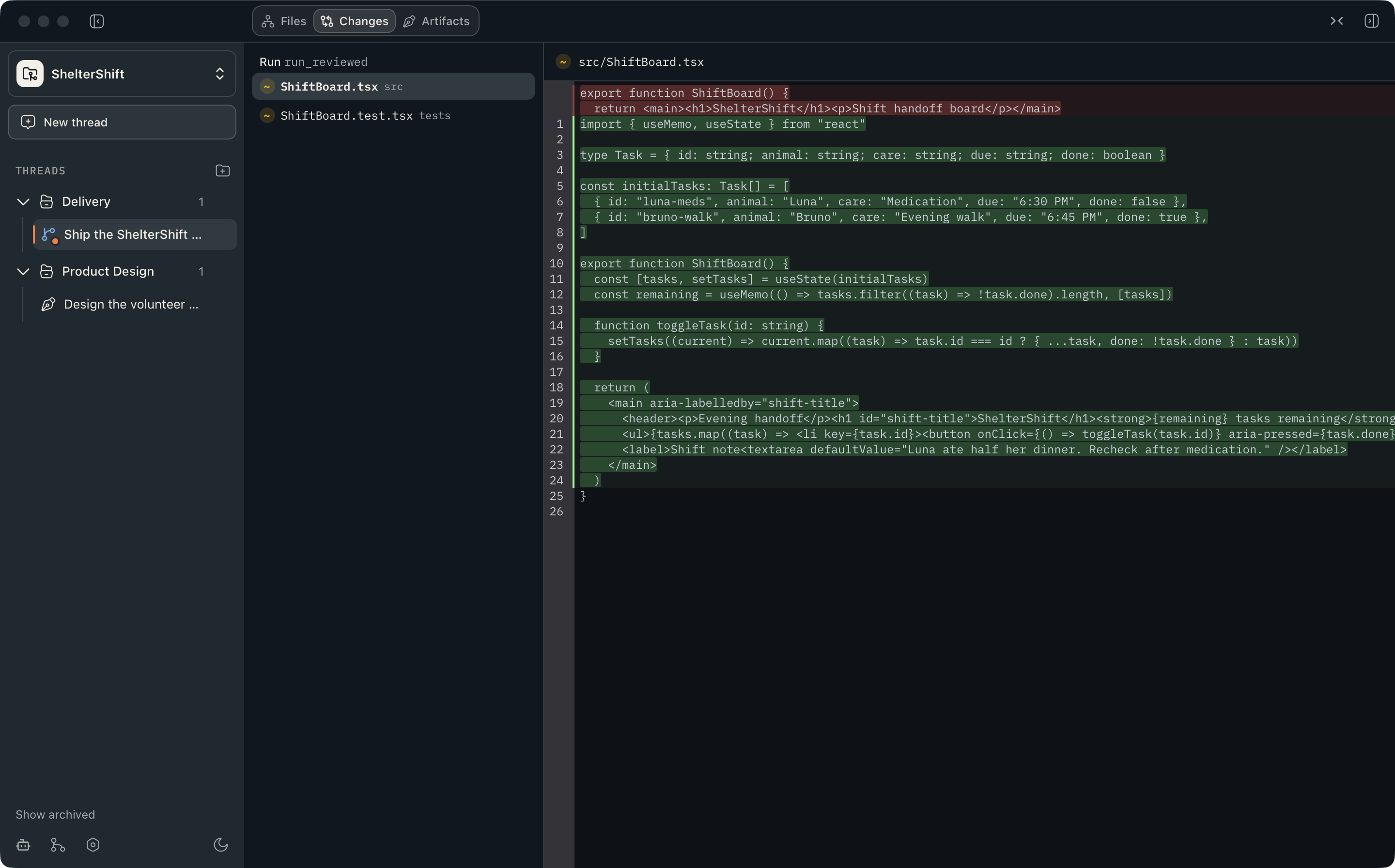Click the removed return main line

coord(821,108)
